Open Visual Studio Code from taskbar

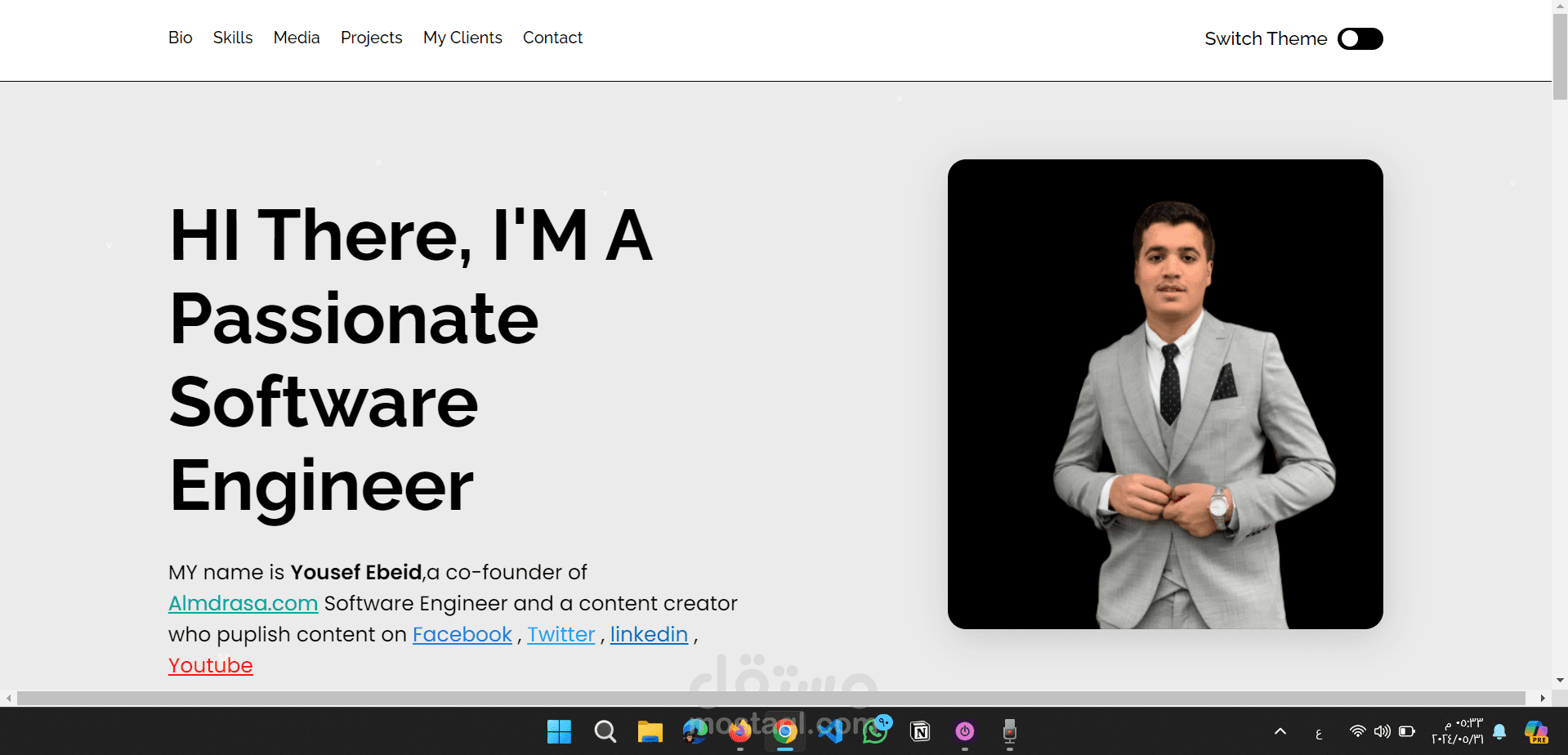(830, 731)
